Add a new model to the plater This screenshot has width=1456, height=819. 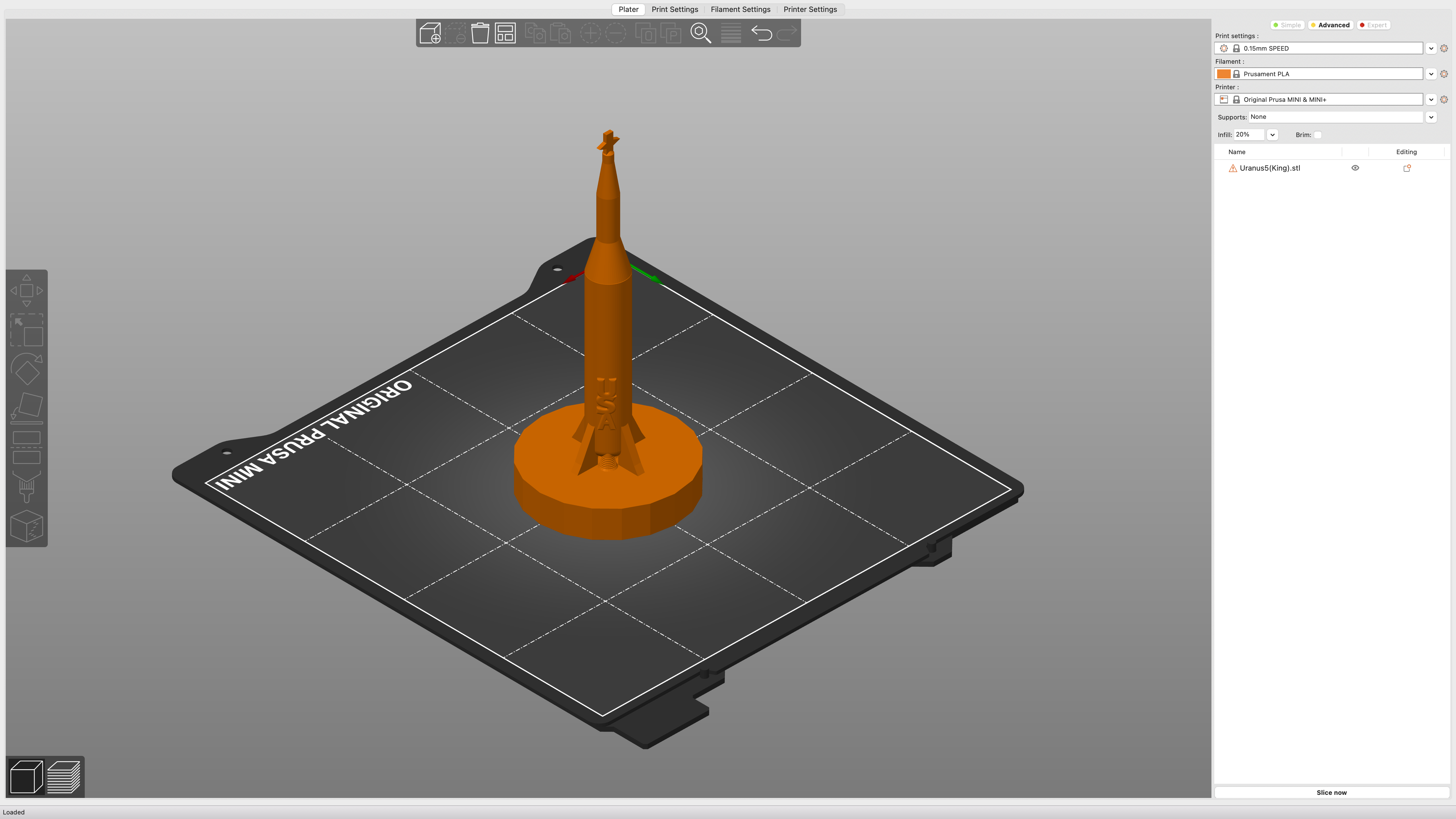(x=430, y=33)
